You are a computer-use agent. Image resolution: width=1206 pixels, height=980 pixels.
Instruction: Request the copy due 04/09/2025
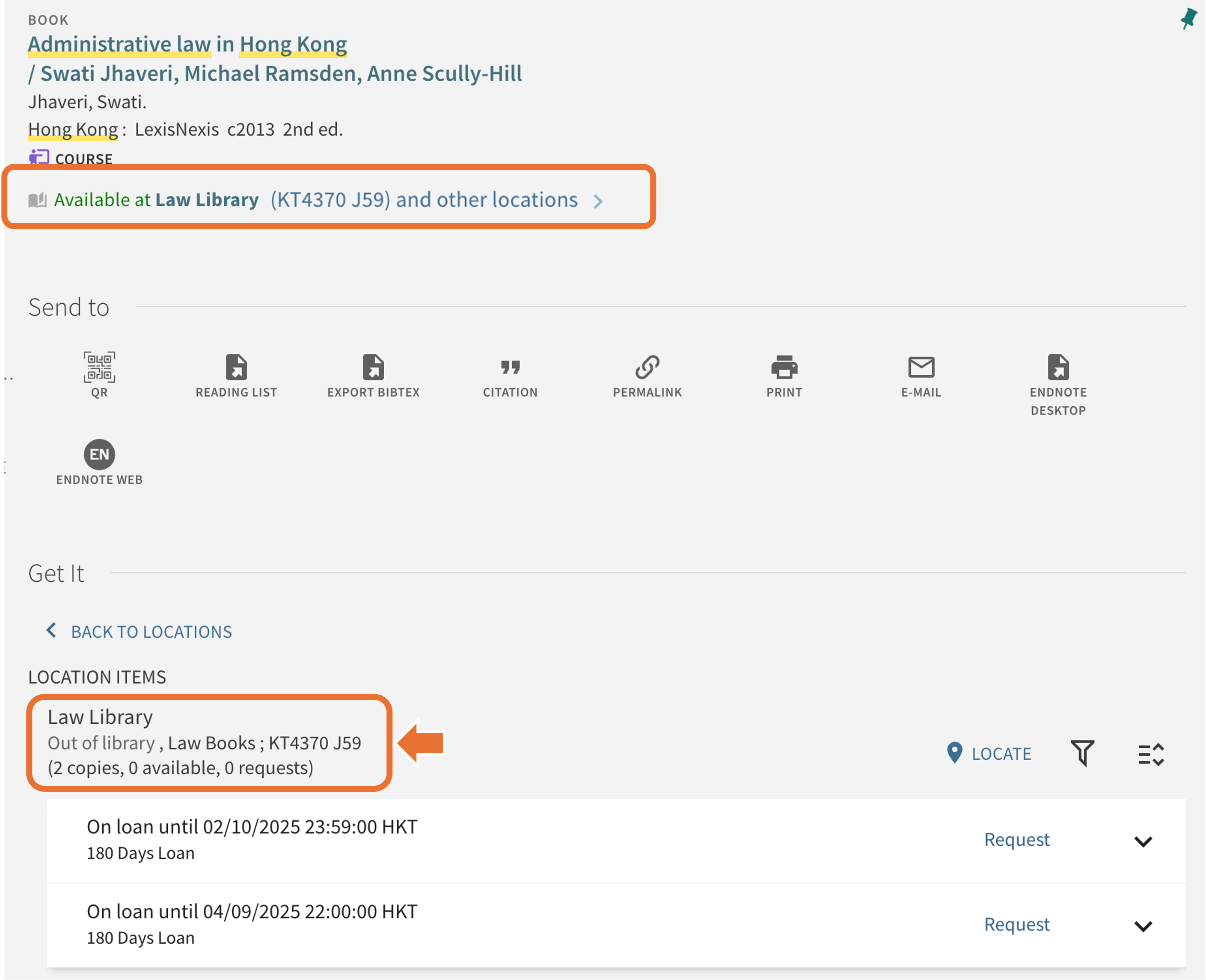[1016, 924]
